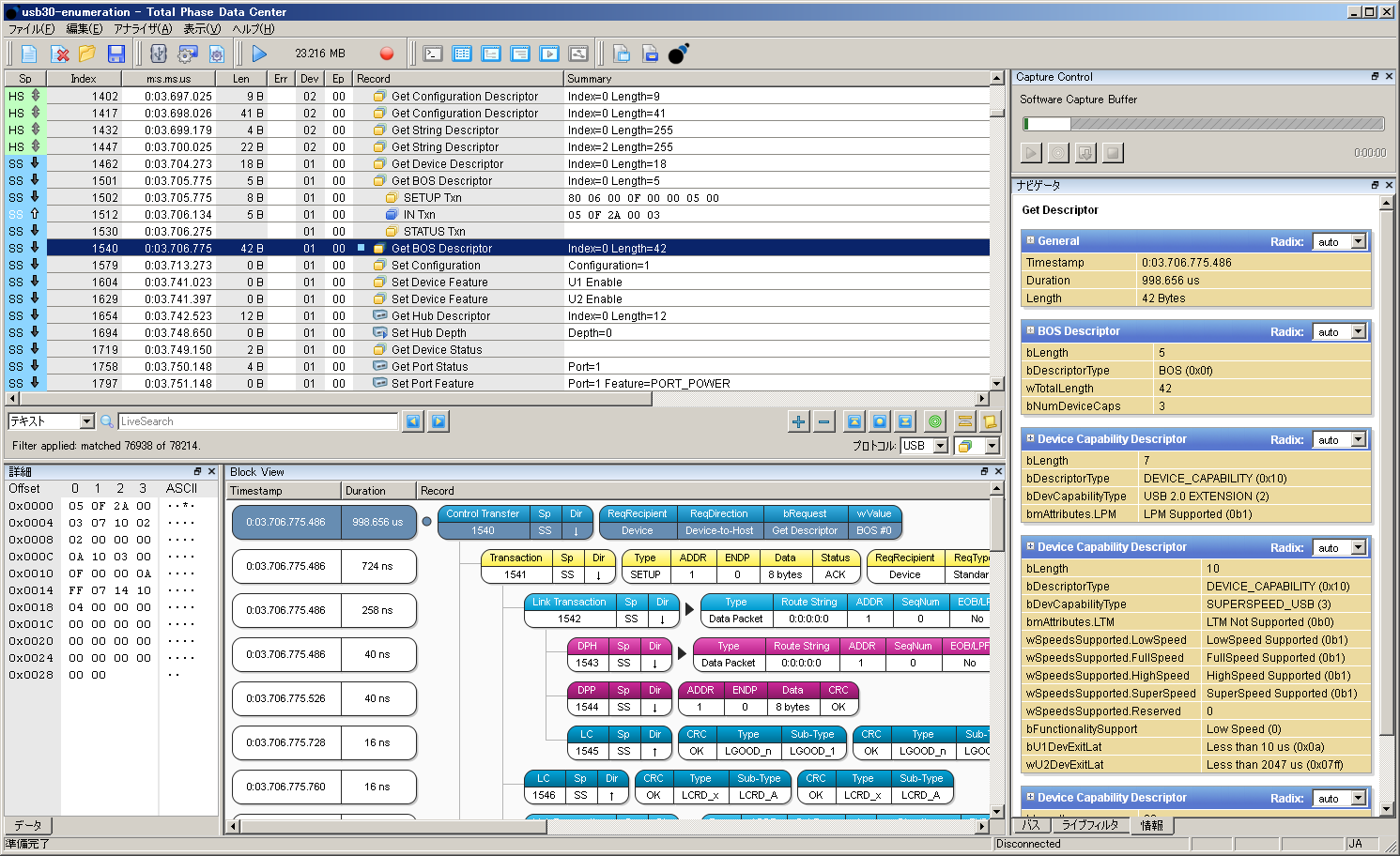
Task: Select the SETUP Txn row
Action: [498, 198]
